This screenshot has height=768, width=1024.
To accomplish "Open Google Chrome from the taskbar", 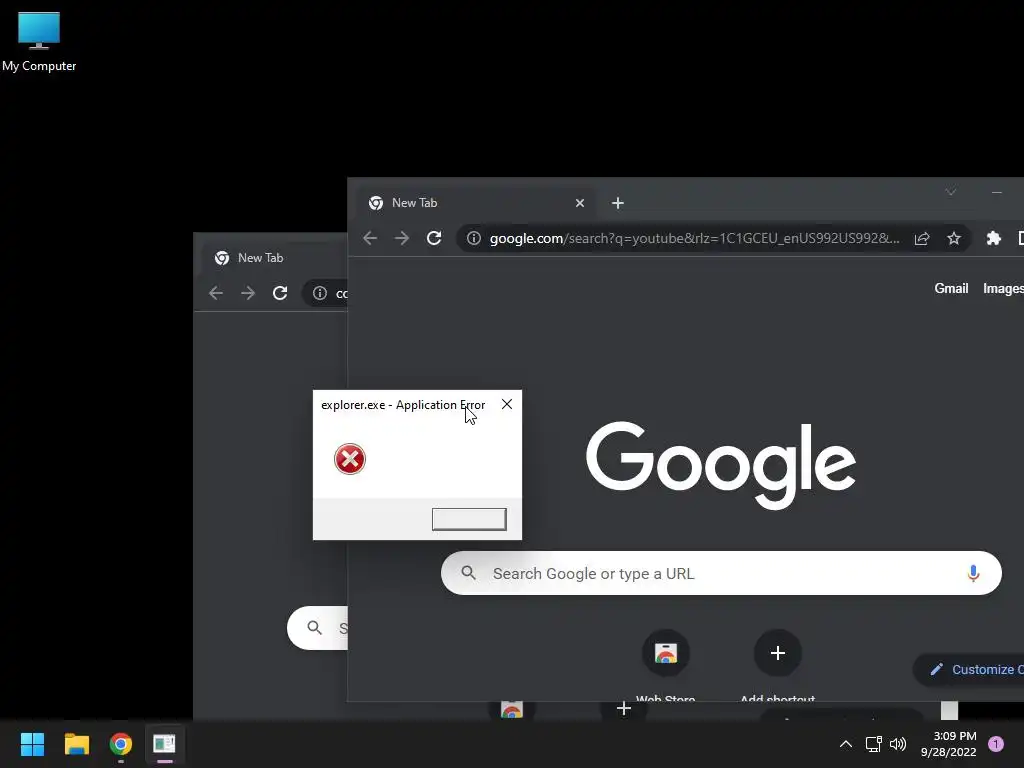I will coord(121,744).
